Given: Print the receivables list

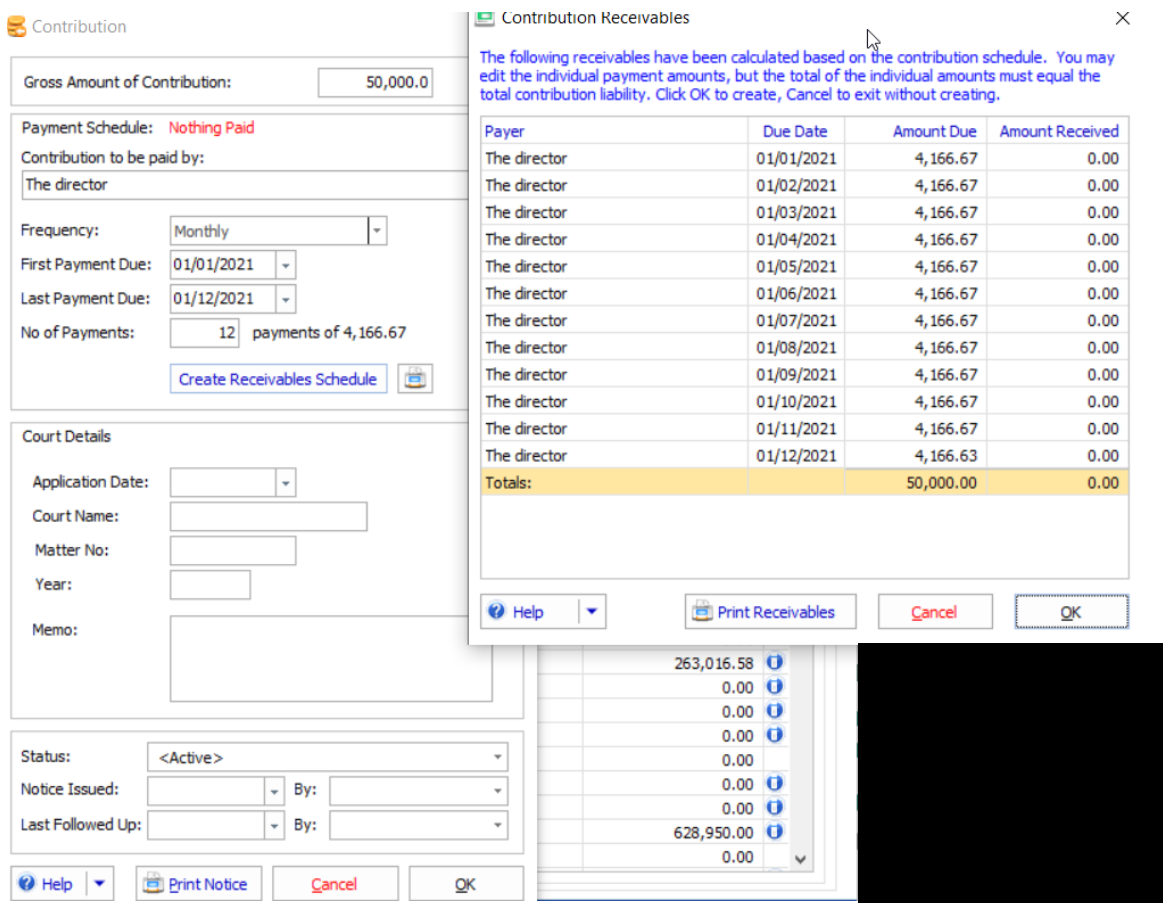Looking at the screenshot, I should [x=770, y=612].
